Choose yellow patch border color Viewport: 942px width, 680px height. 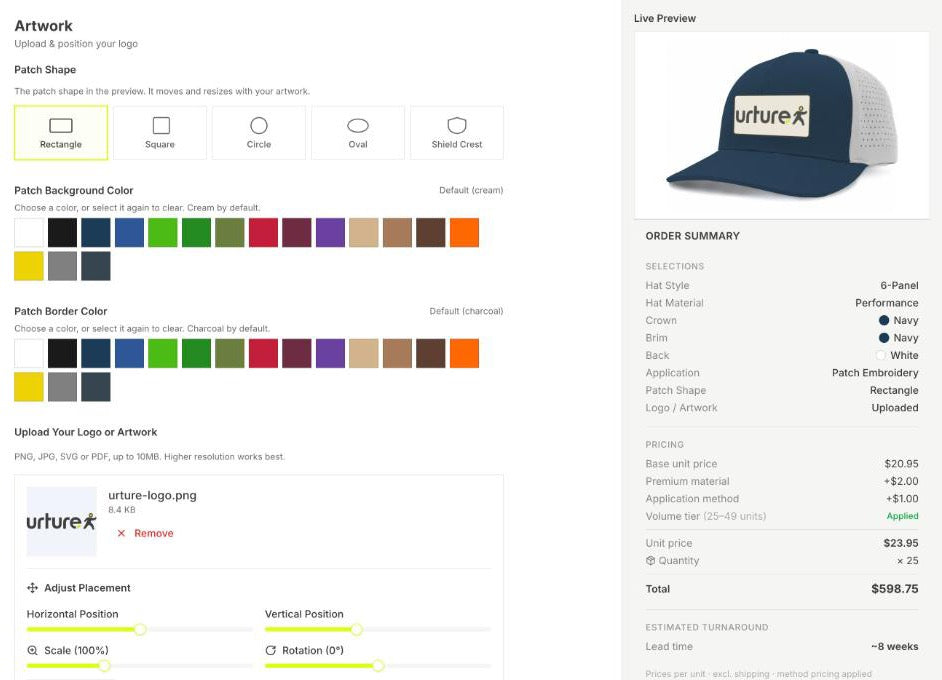click(x=29, y=387)
